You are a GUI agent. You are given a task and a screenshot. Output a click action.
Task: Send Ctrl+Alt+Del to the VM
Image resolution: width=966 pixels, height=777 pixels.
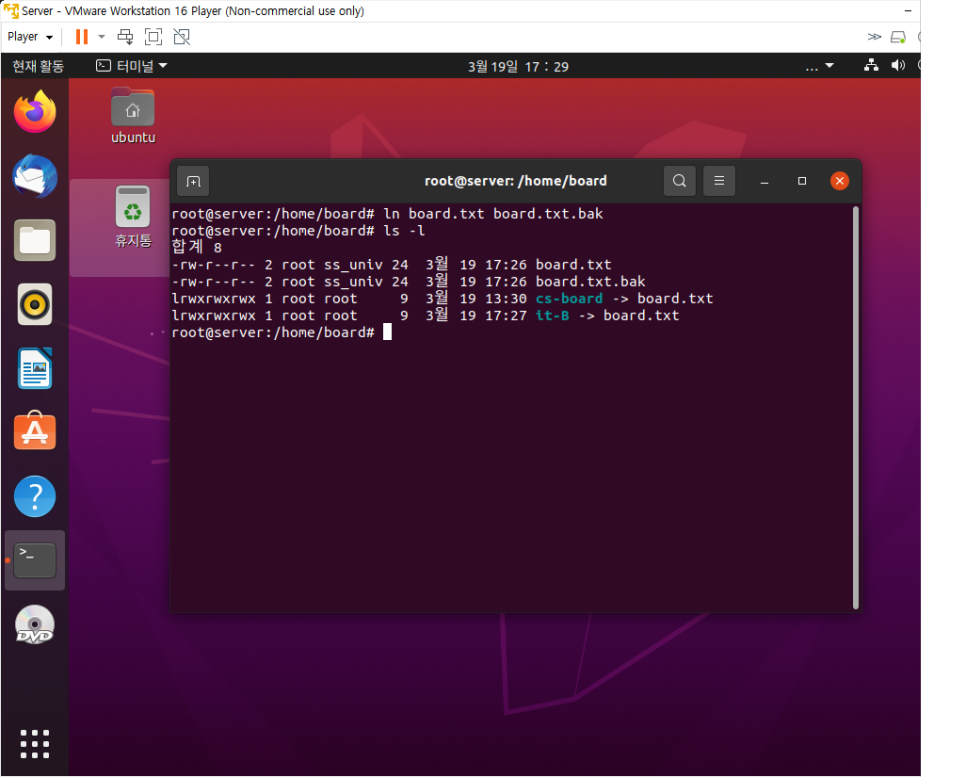click(x=125, y=37)
